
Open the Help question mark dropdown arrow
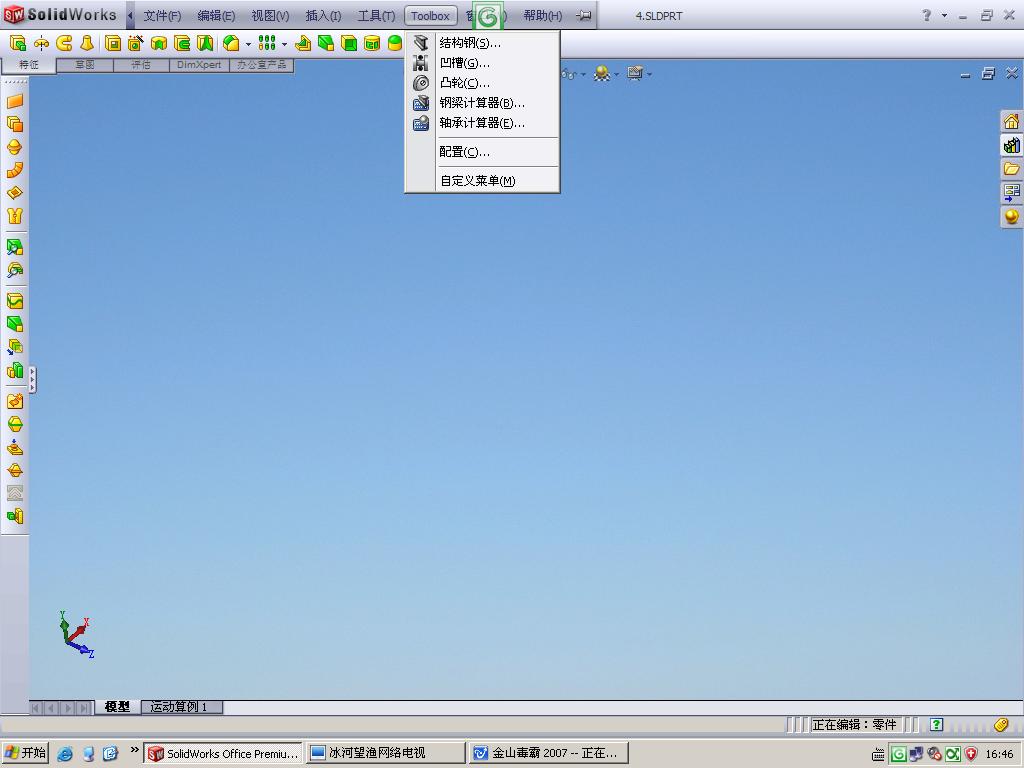944,16
